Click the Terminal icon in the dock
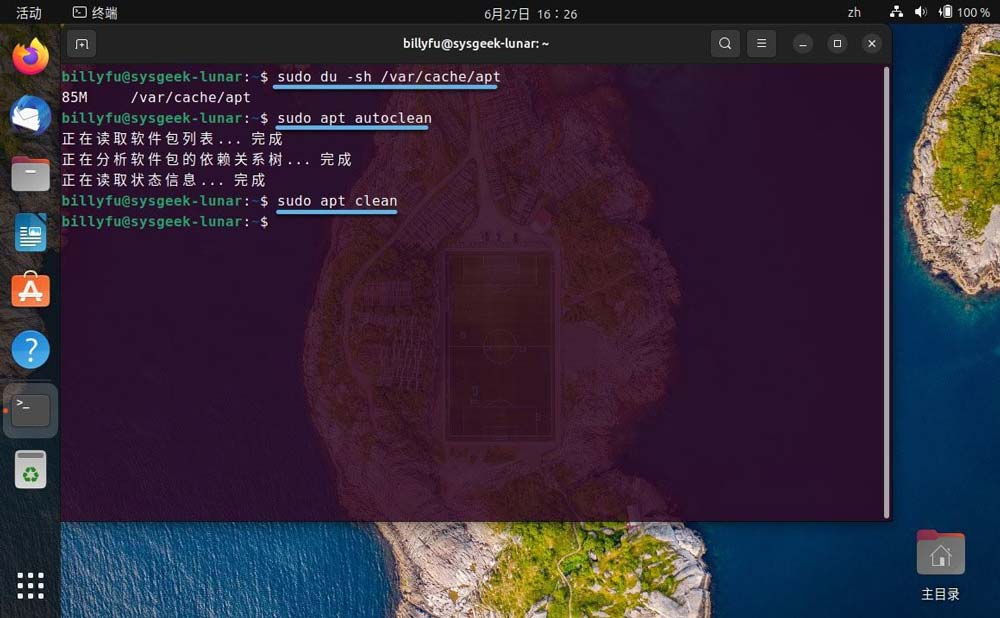 coord(31,409)
